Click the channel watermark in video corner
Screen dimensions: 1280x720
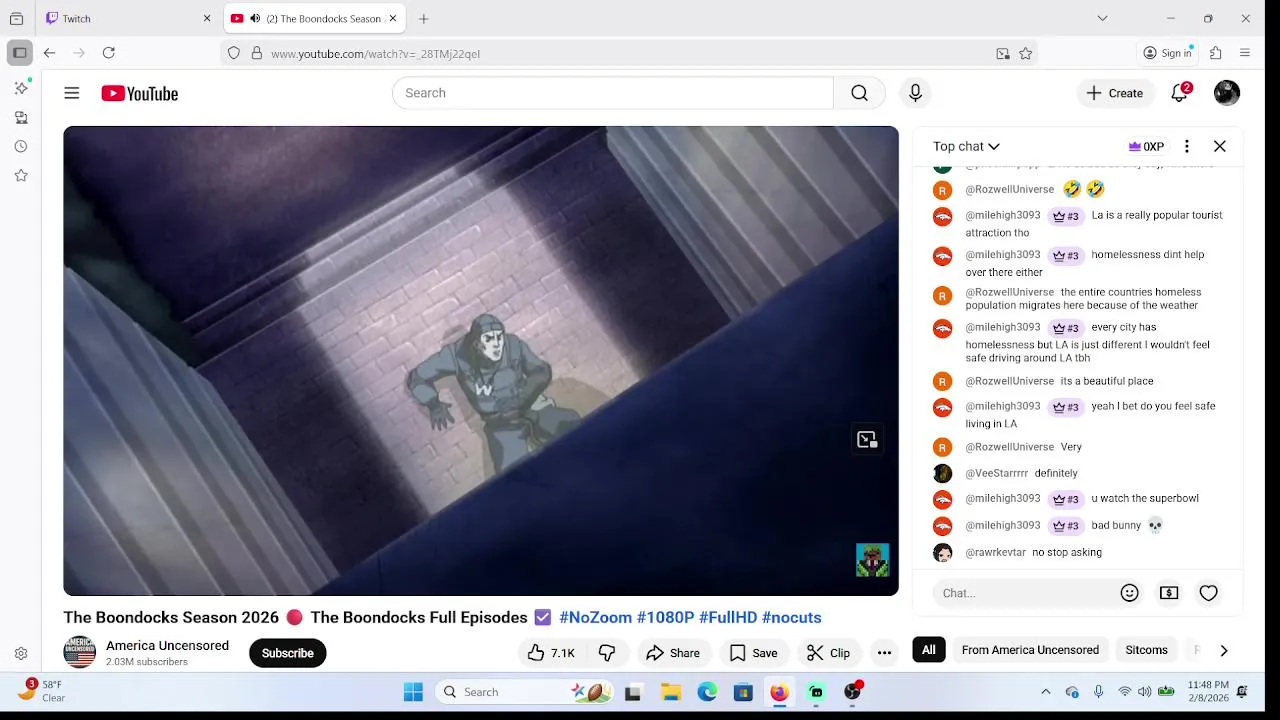(873, 560)
